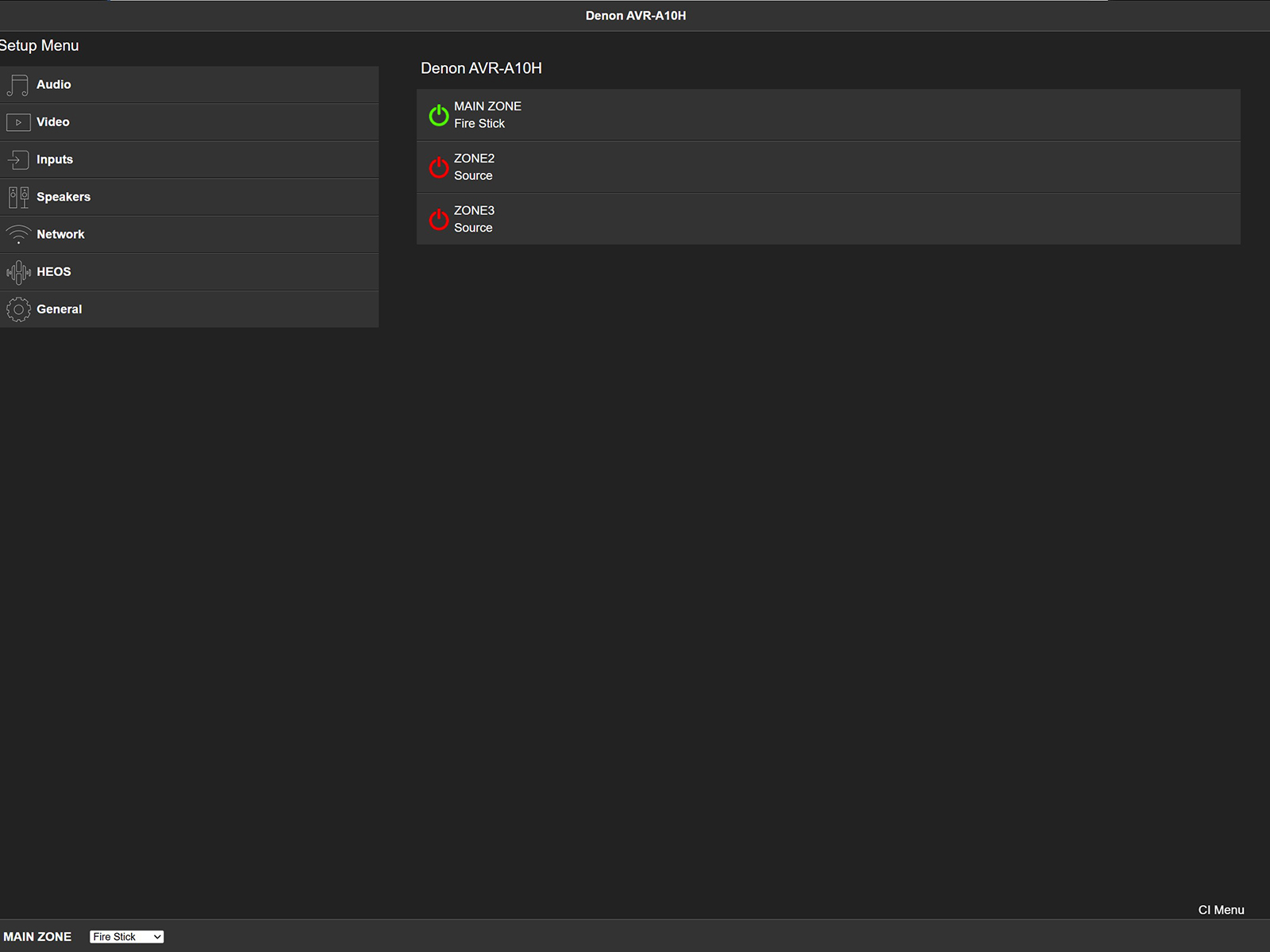Click the Speakers icon in Setup Menu
This screenshot has height=952, width=1270.
point(18,197)
